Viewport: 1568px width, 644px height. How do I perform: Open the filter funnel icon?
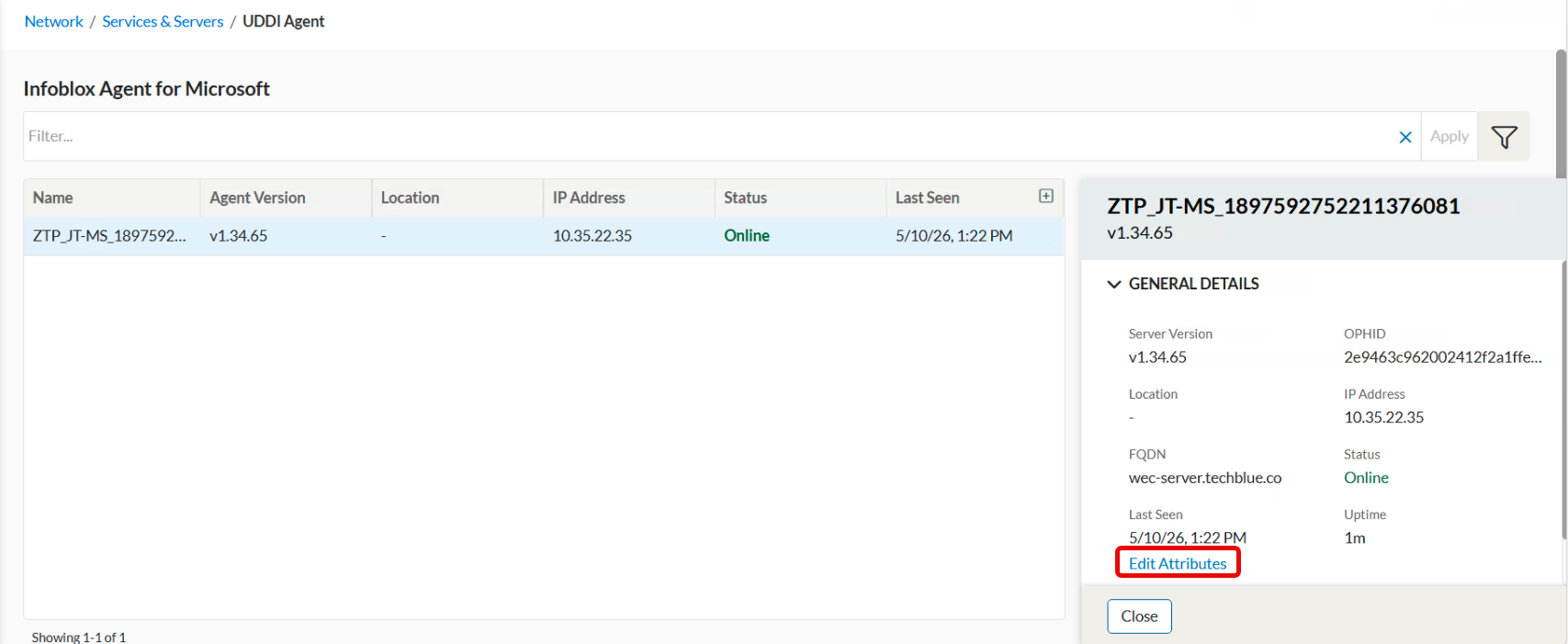[x=1504, y=137]
